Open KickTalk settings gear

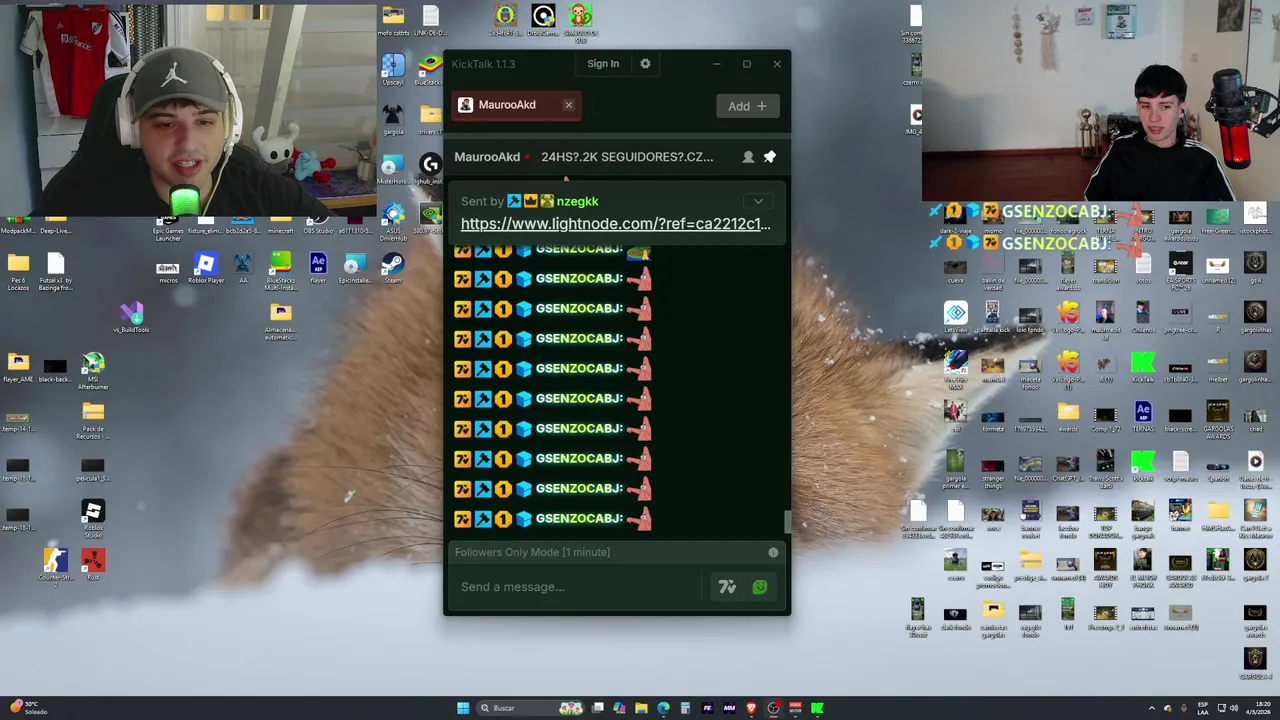pyautogui.click(x=645, y=64)
